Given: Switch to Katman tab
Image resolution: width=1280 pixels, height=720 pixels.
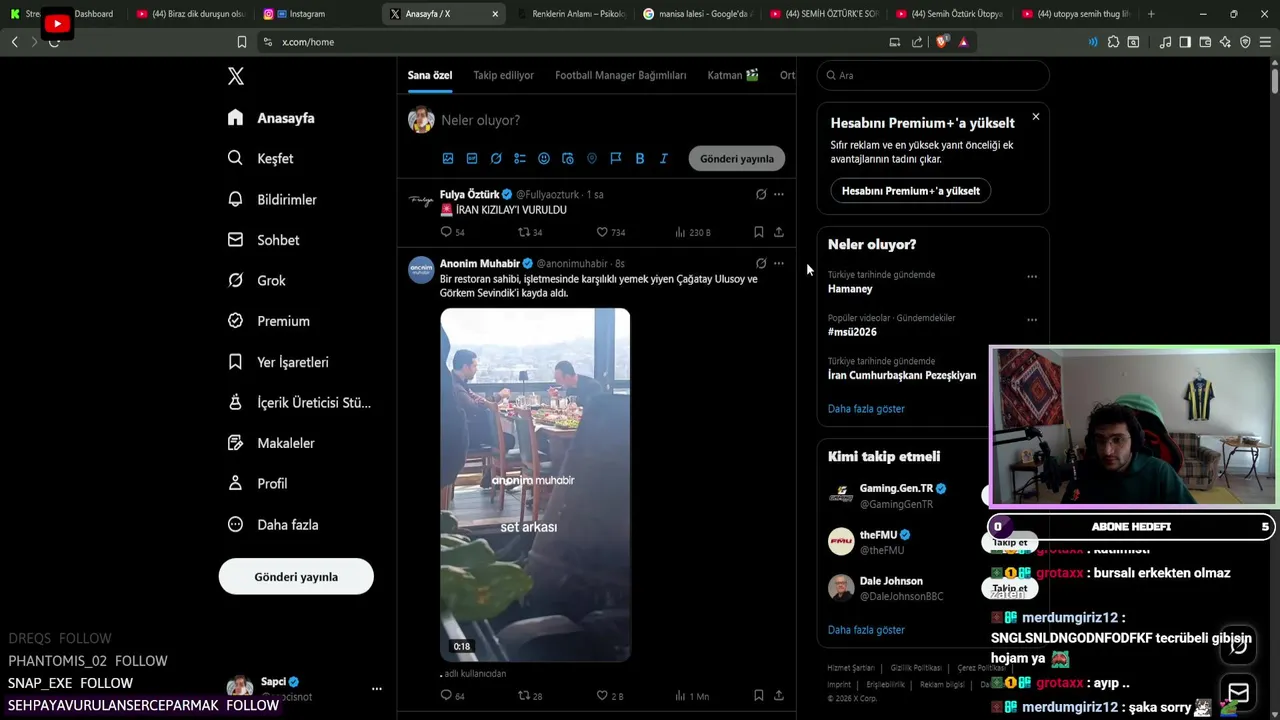Looking at the screenshot, I should click(733, 75).
